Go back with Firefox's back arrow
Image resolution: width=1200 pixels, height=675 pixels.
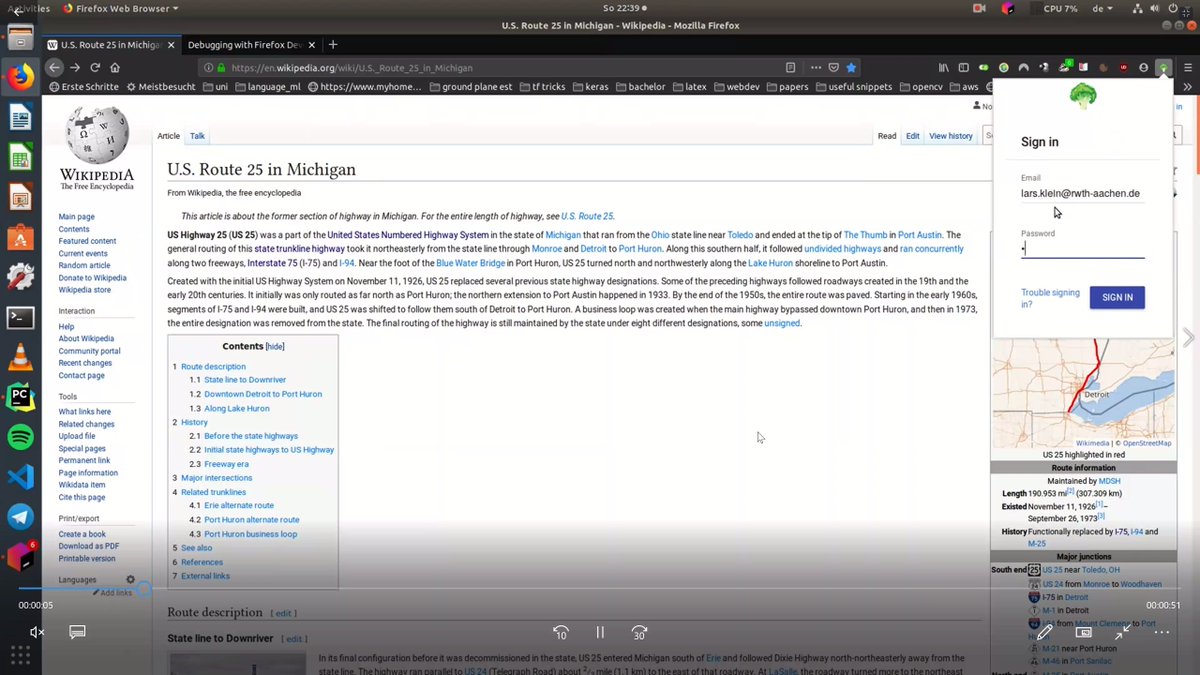(55, 68)
